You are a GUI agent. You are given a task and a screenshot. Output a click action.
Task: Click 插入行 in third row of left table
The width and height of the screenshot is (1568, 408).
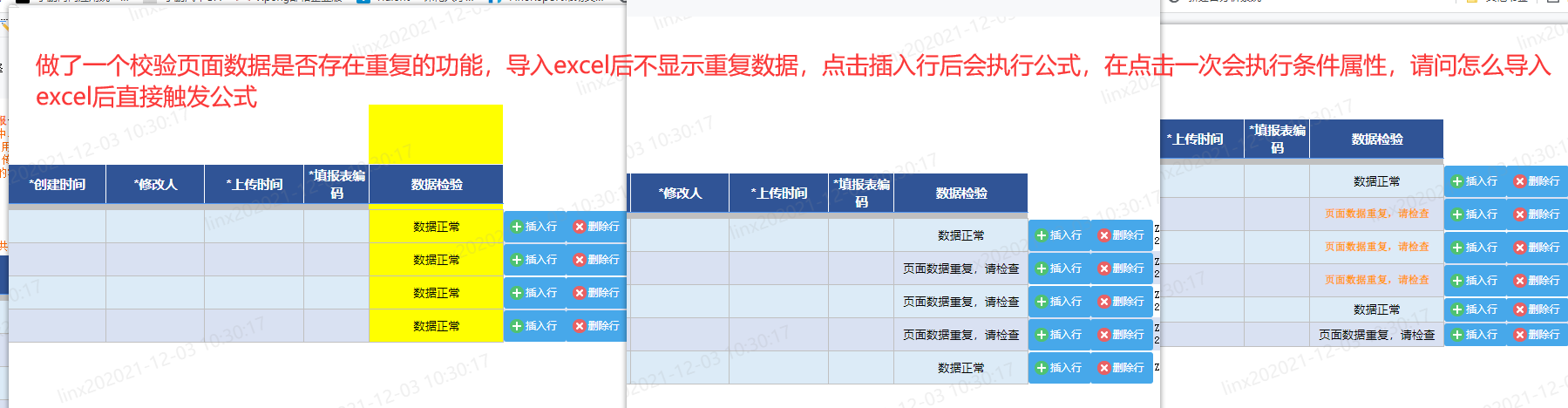pyautogui.click(x=534, y=293)
